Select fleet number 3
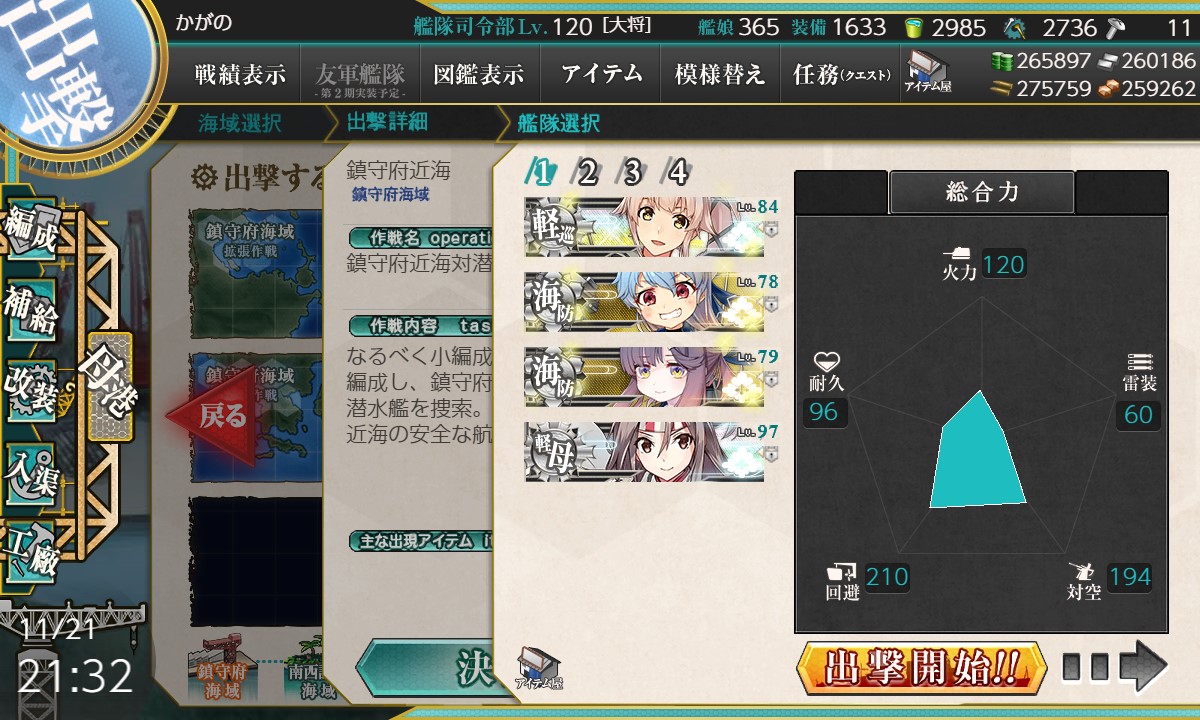The height and width of the screenshot is (720, 1200). (x=632, y=172)
